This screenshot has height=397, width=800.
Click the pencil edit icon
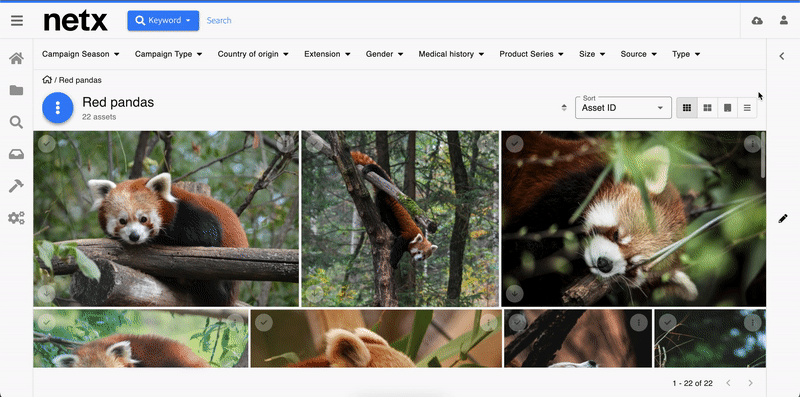tap(783, 218)
